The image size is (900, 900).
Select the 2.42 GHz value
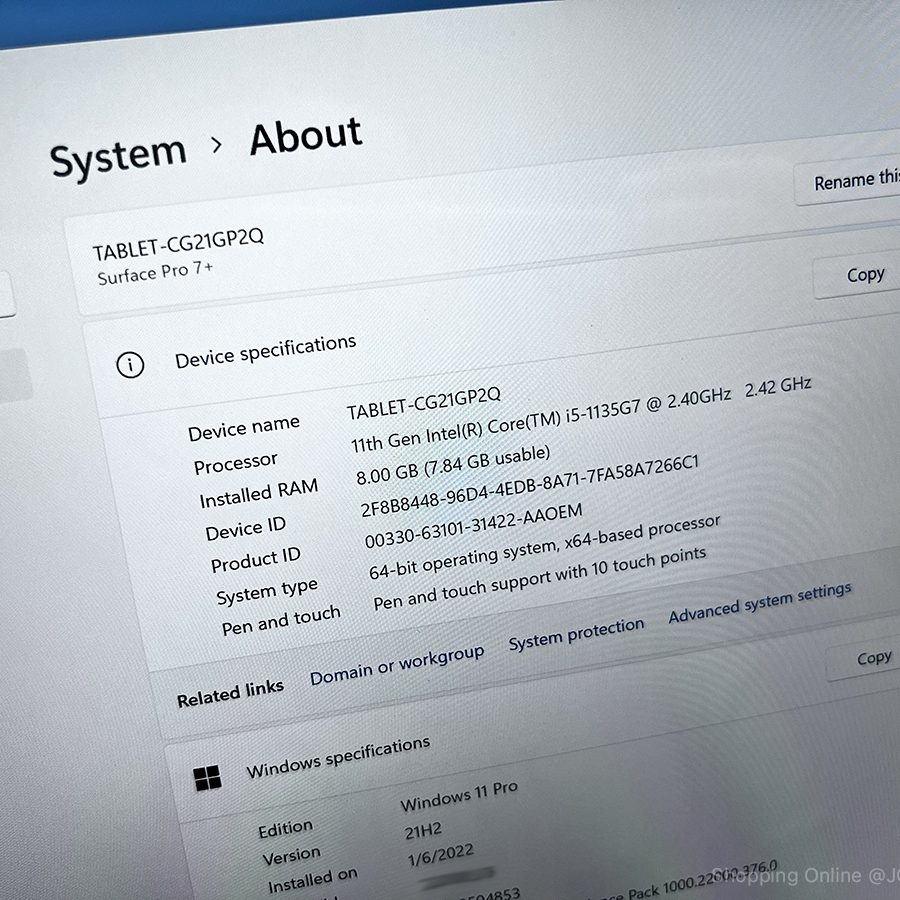(x=778, y=387)
